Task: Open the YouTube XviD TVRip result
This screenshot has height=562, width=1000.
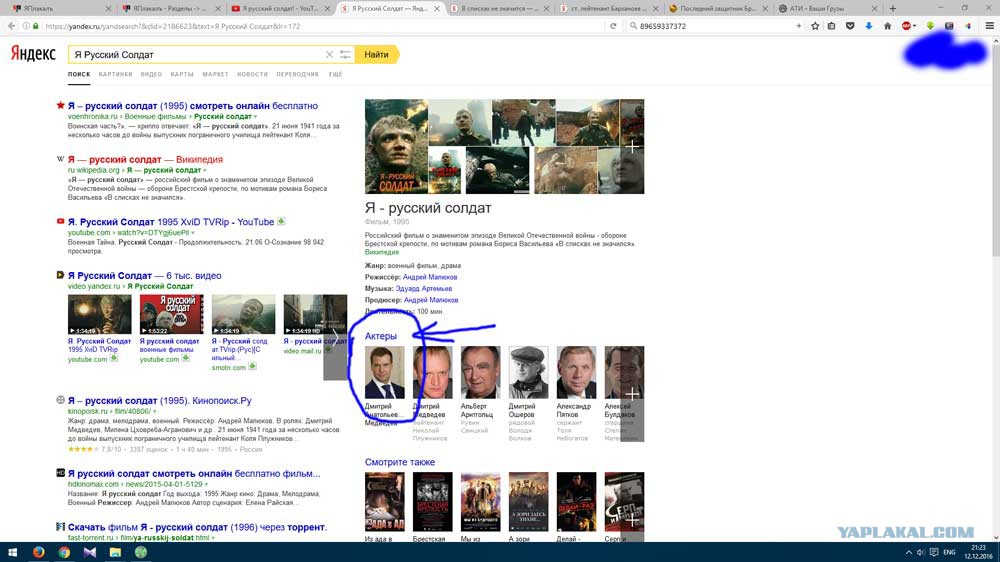Action: coord(171,222)
